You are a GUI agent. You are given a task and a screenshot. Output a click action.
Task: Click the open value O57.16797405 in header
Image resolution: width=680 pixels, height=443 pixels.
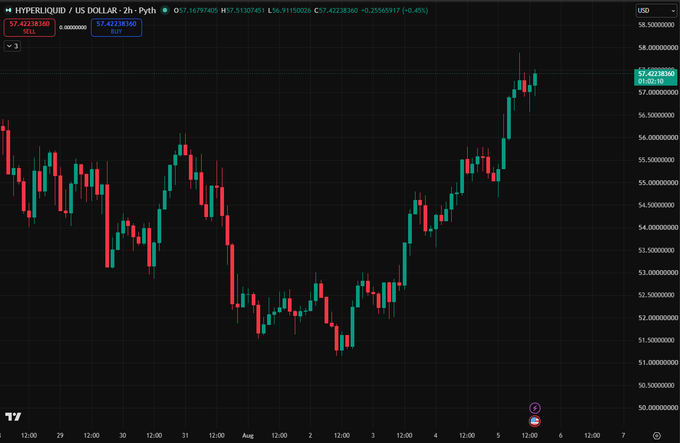[196, 10]
